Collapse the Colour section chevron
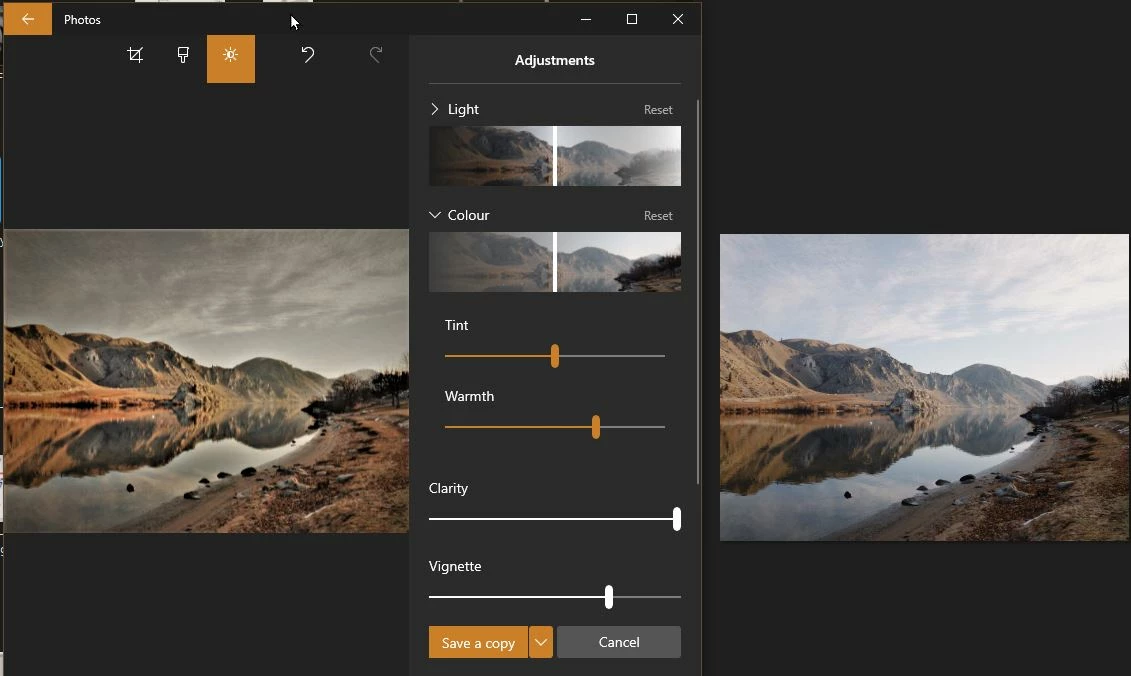This screenshot has height=676, width=1131. coord(434,215)
